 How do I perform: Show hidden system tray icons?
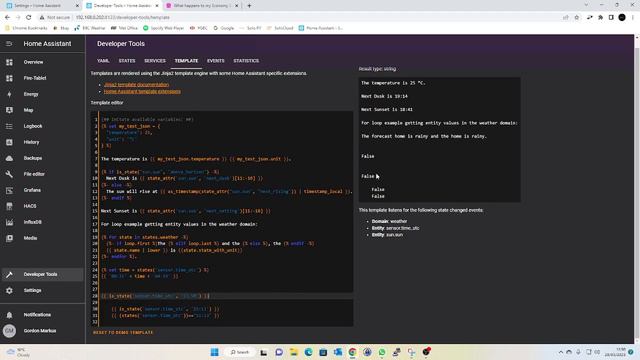[x=560, y=352]
